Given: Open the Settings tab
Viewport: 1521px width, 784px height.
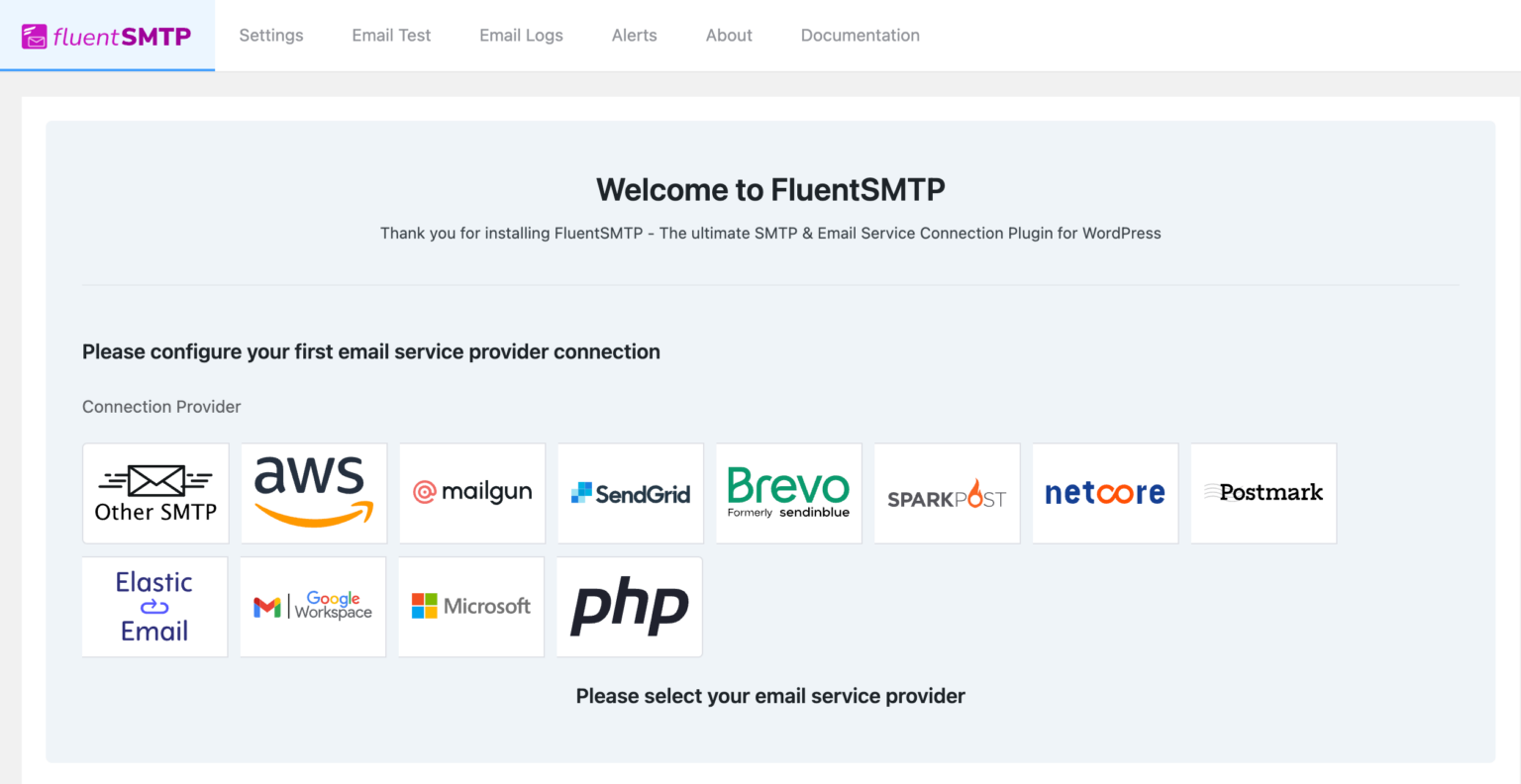Looking at the screenshot, I should click(270, 35).
